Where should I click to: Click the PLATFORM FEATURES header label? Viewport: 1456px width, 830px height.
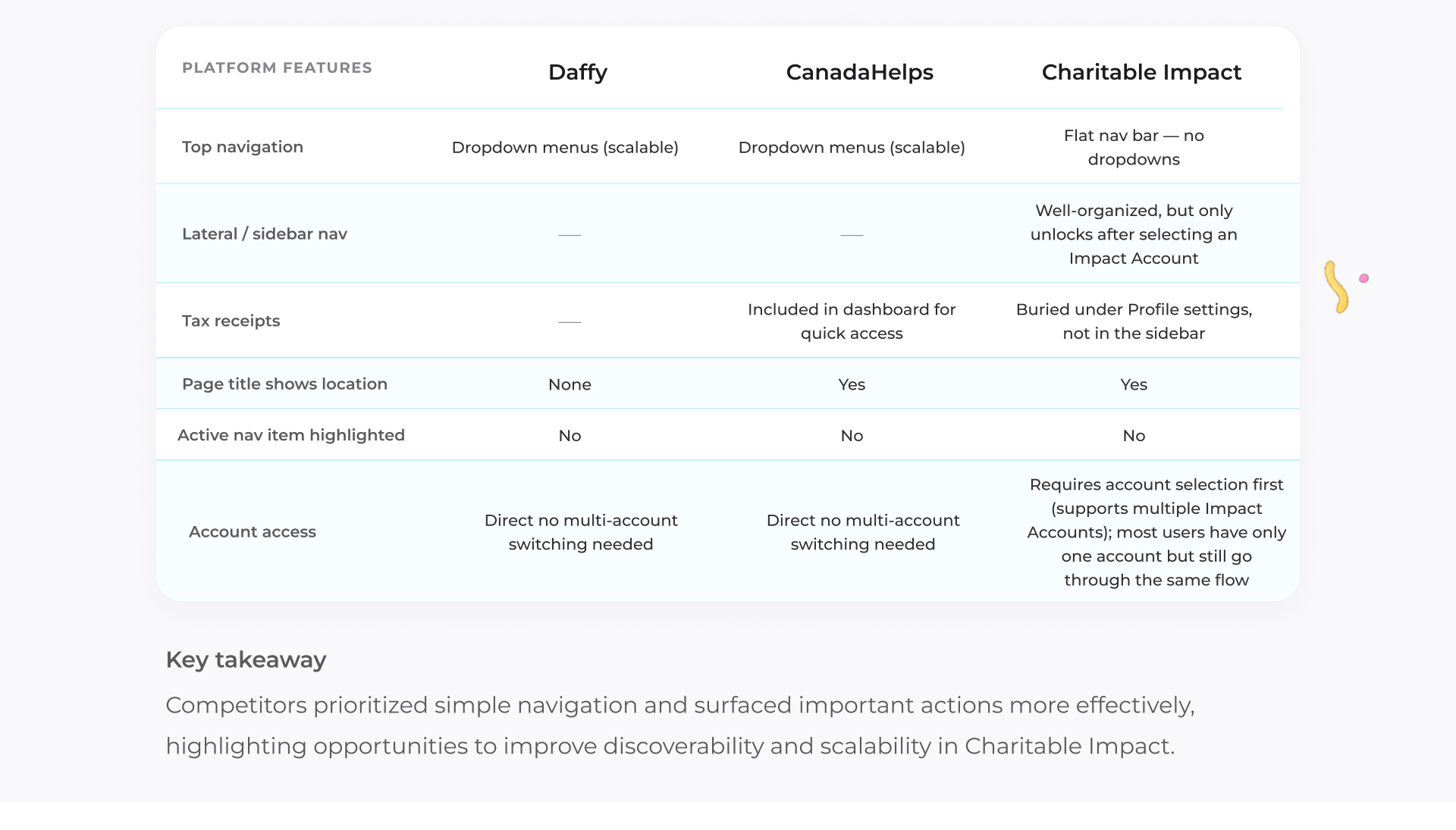click(x=277, y=67)
